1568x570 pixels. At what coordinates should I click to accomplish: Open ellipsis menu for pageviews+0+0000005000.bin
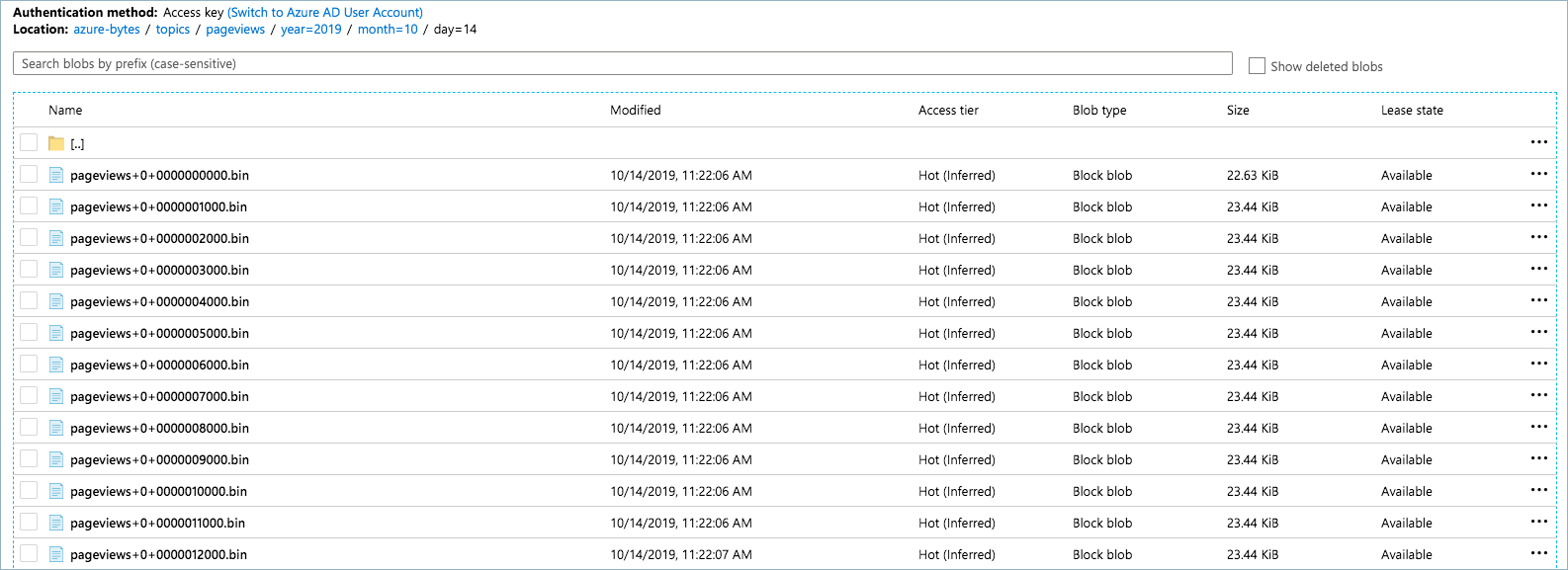(1538, 332)
